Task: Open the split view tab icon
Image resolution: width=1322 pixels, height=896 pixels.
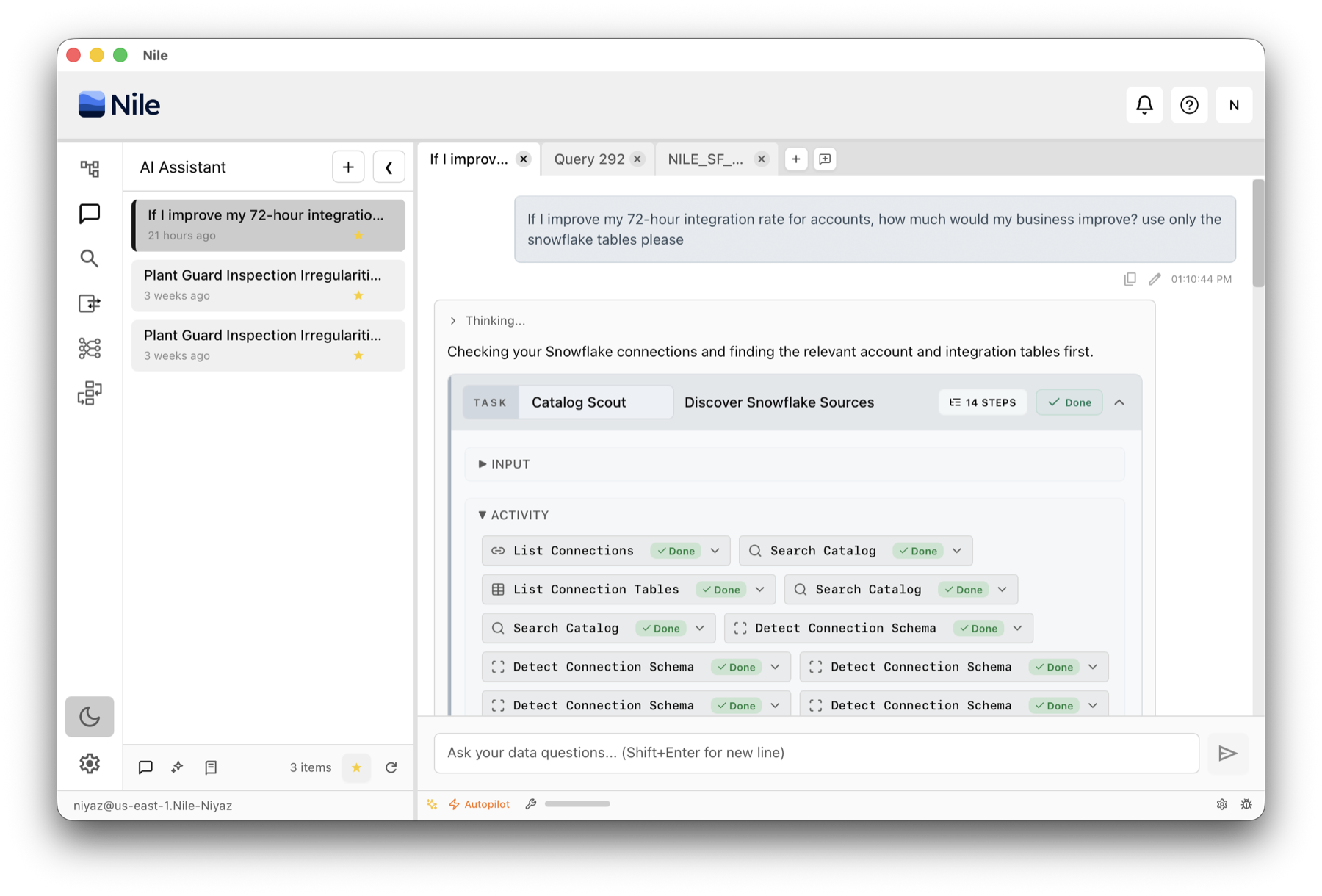Action: (825, 159)
